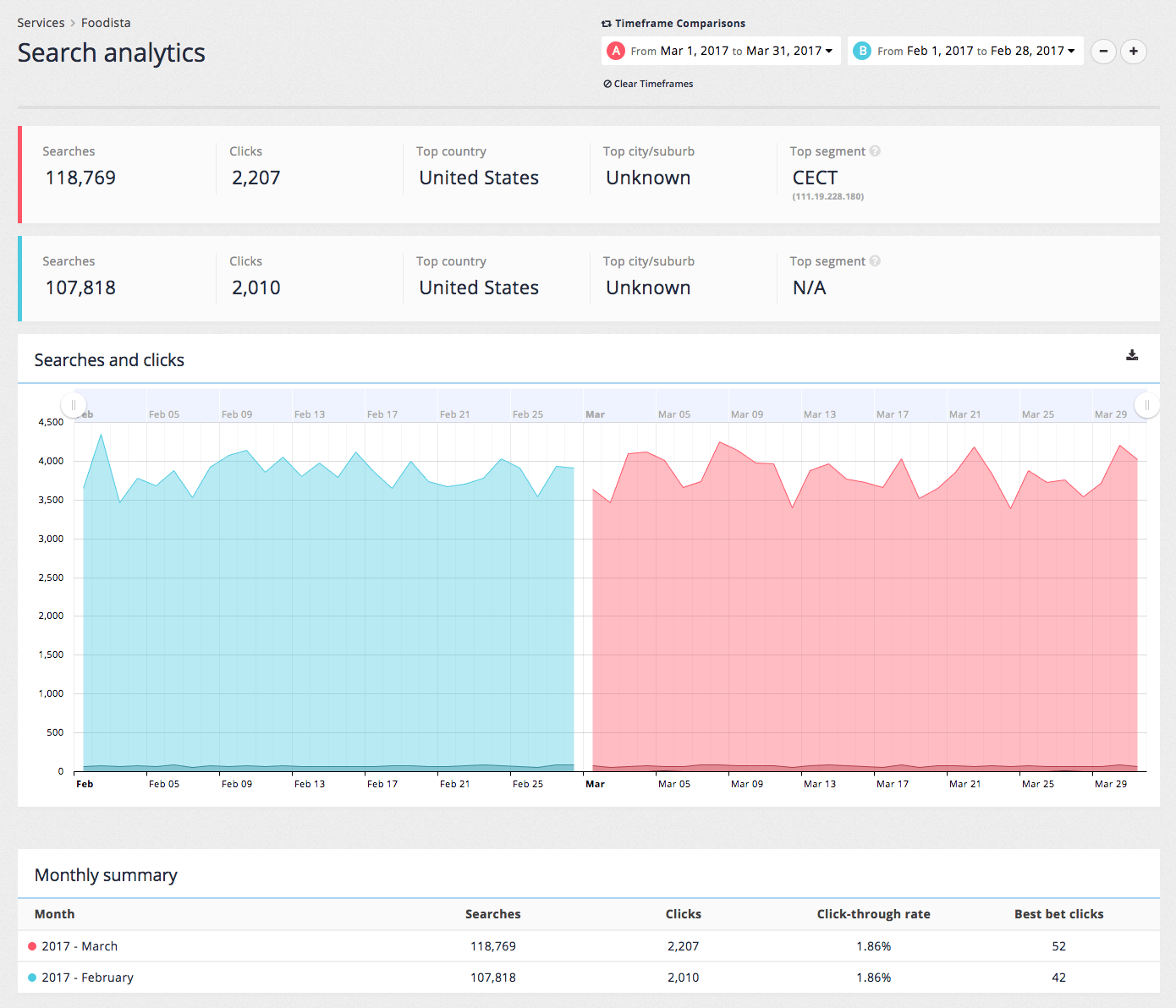The image size is (1176, 1008).
Task: Select the 2017 - March summary row
Action: pos(82,946)
